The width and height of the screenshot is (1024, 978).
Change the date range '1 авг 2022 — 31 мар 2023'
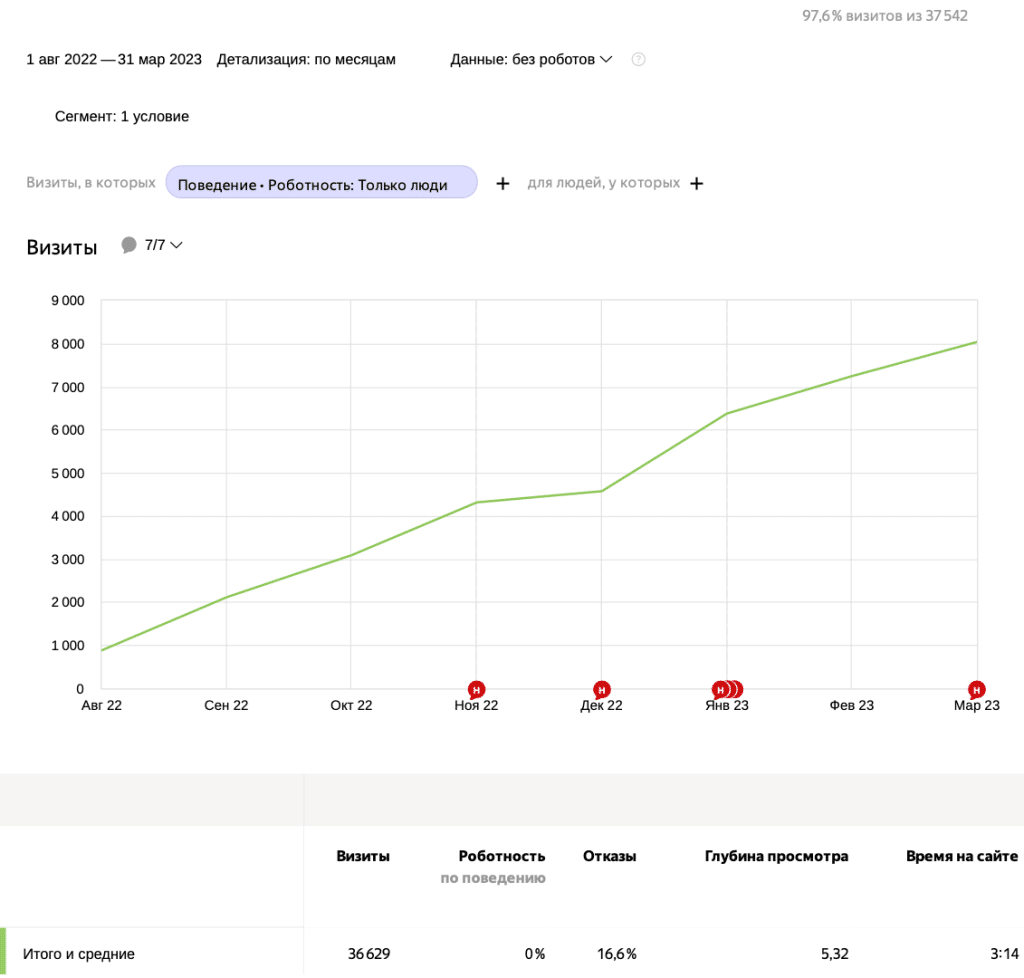pyautogui.click(x=113, y=59)
